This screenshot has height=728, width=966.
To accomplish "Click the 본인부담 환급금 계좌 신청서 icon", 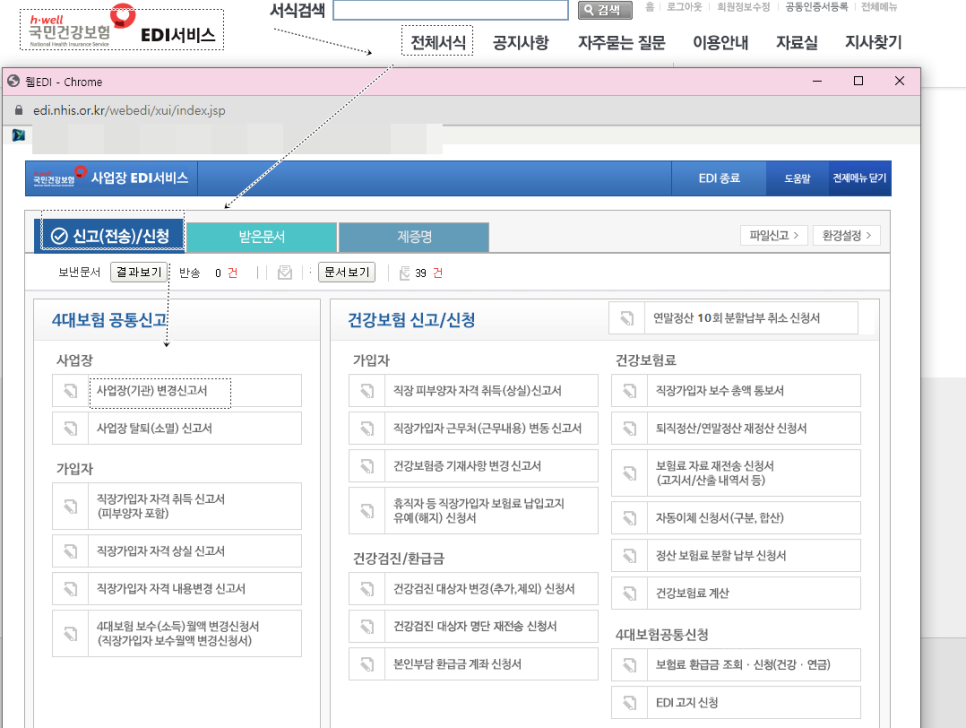I will click(x=368, y=664).
